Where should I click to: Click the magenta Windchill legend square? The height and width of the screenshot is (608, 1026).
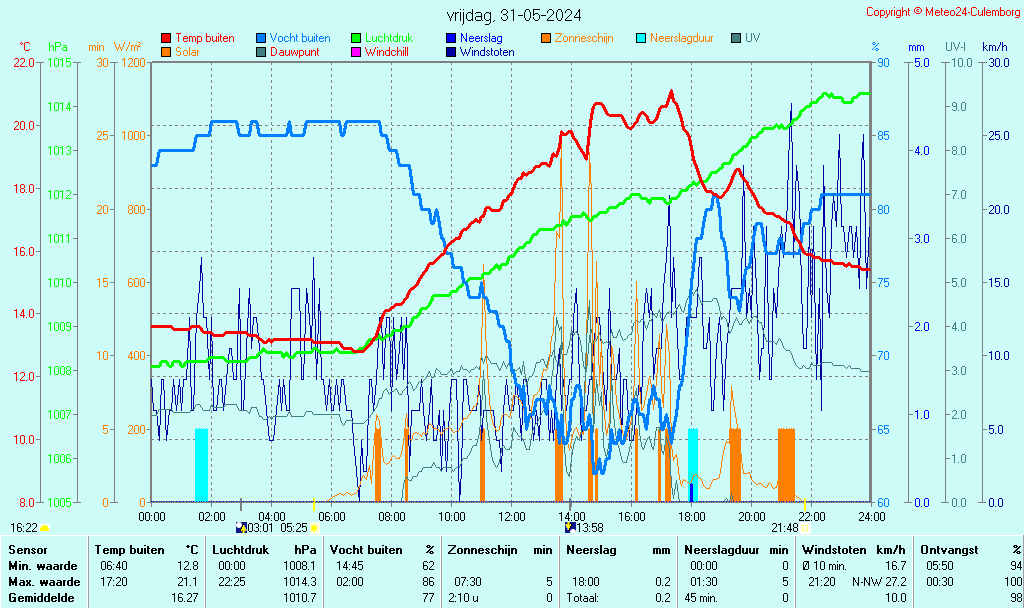click(356, 51)
